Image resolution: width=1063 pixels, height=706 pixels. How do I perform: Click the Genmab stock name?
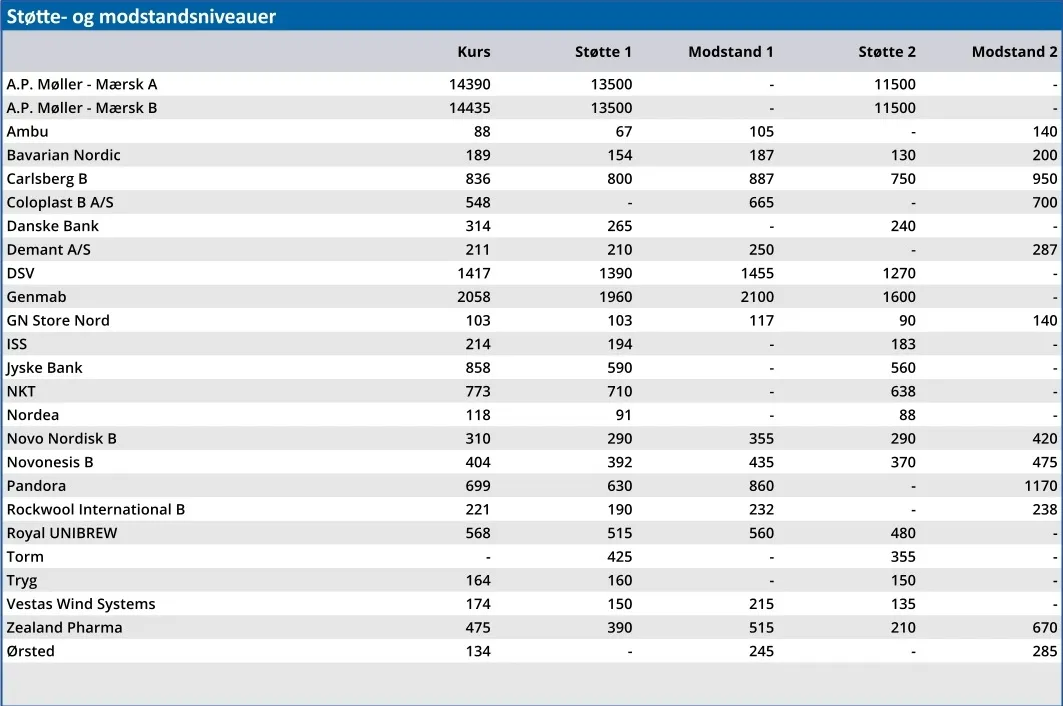tap(36, 297)
